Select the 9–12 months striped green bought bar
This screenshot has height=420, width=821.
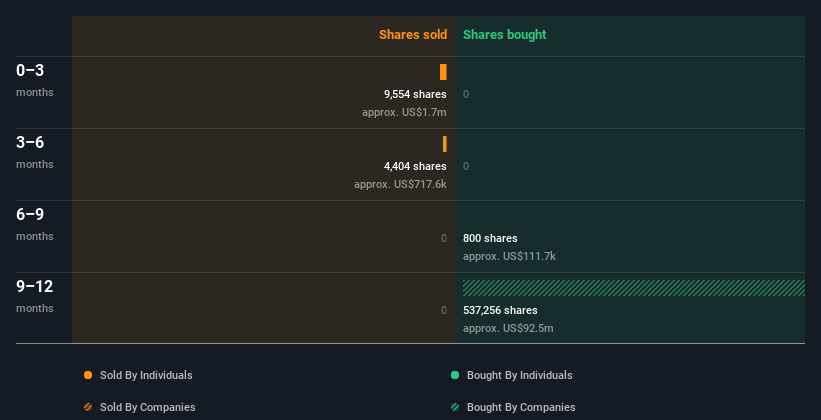(x=634, y=288)
